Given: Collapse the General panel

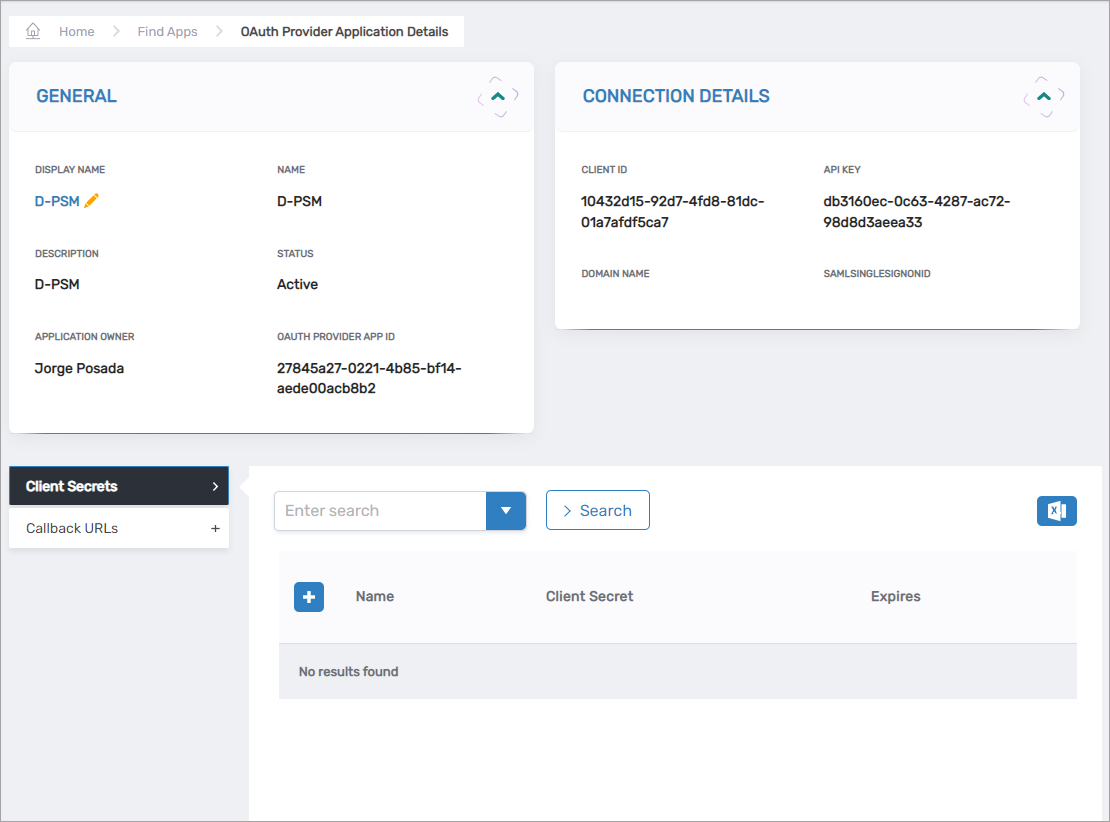Looking at the screenshot, I should tap(498, 97).
